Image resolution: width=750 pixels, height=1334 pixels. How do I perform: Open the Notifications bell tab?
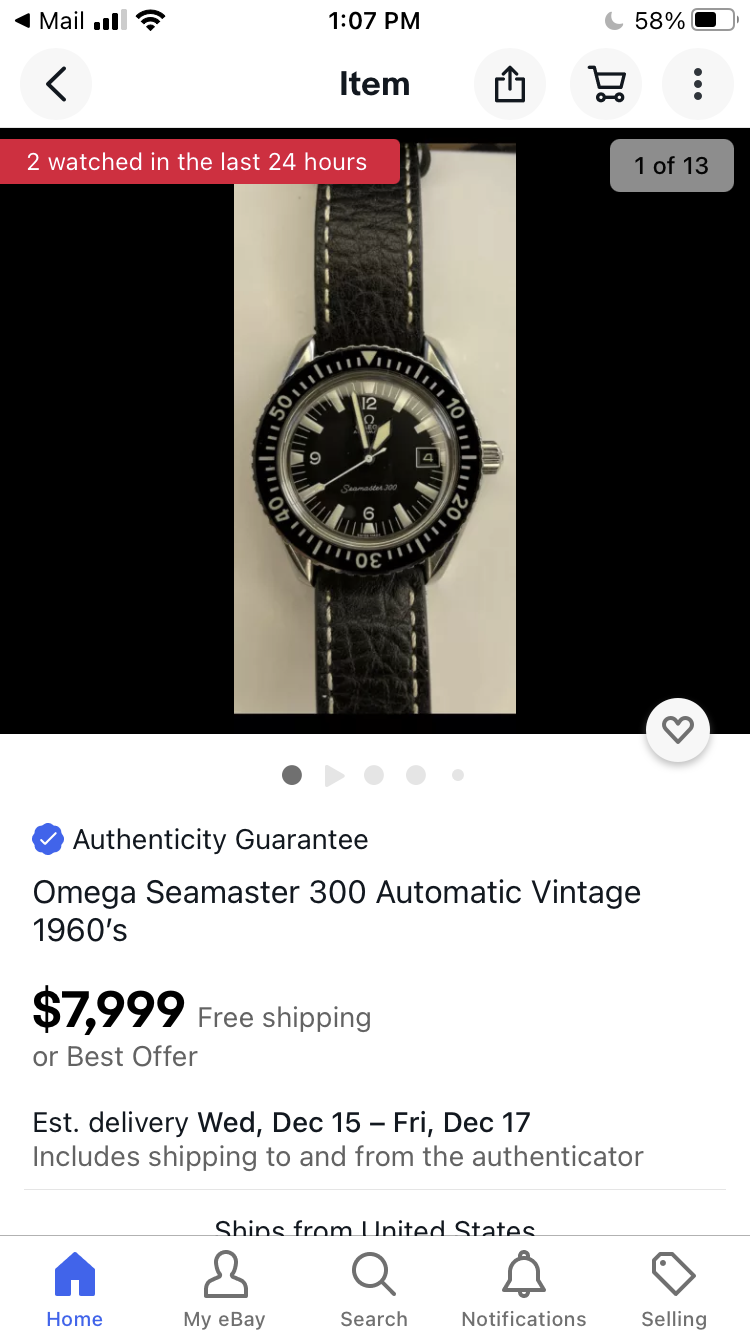[x=524, y=1290]
